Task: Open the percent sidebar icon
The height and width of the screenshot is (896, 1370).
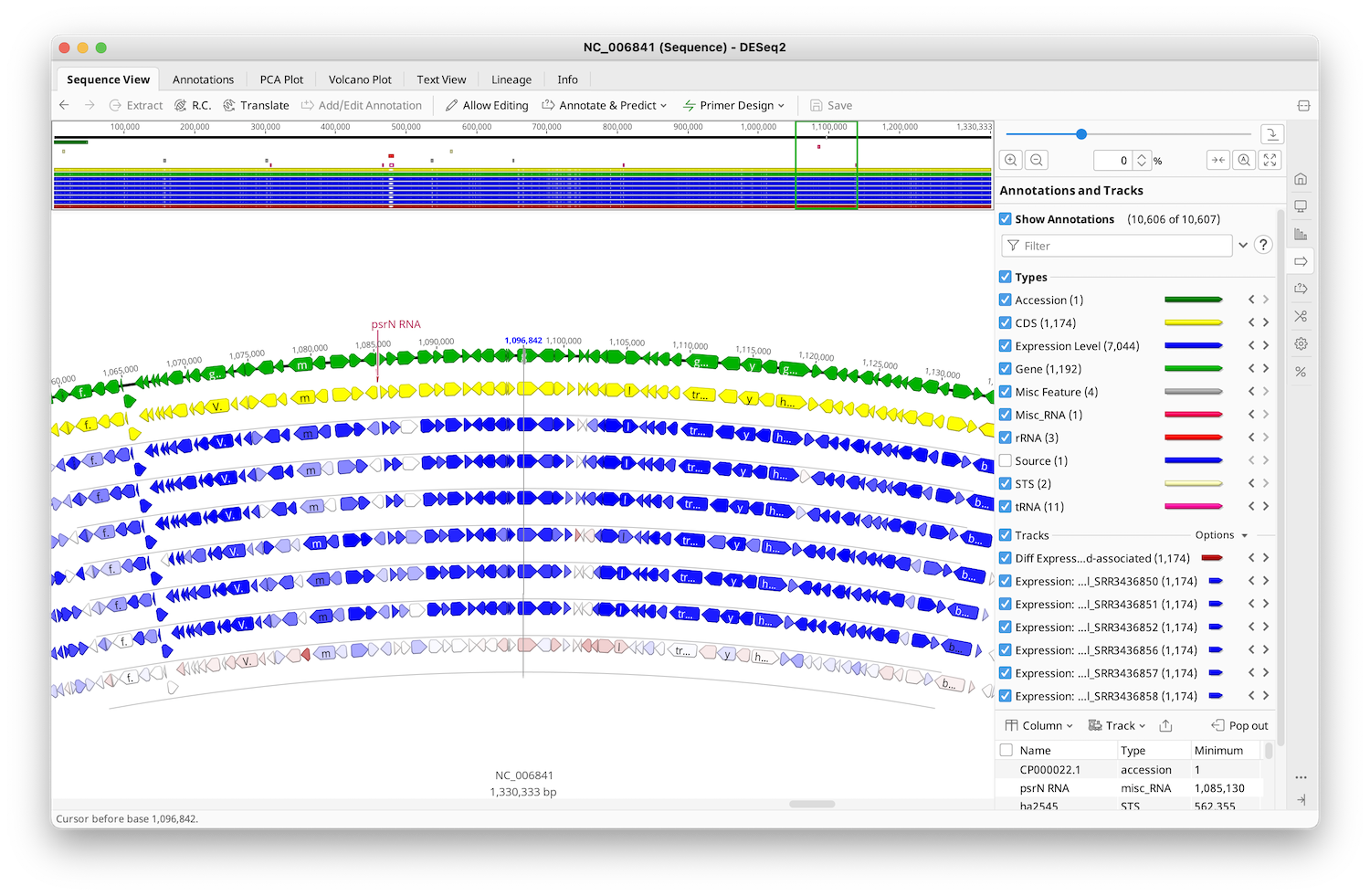Action: [1301, 372]
